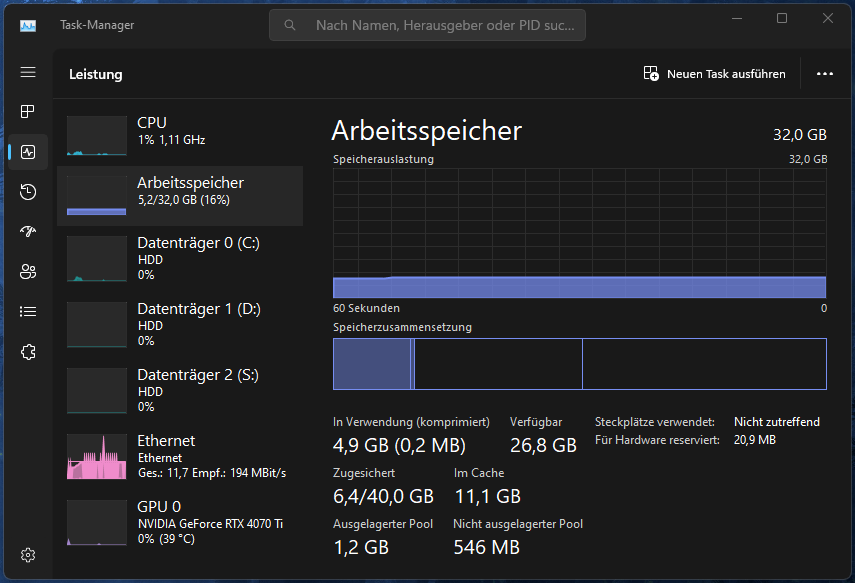Image resolution: width=855 pixels, height=583 pixels.
Task: Open Task Manager settings gear
Action: coord(28,555)
